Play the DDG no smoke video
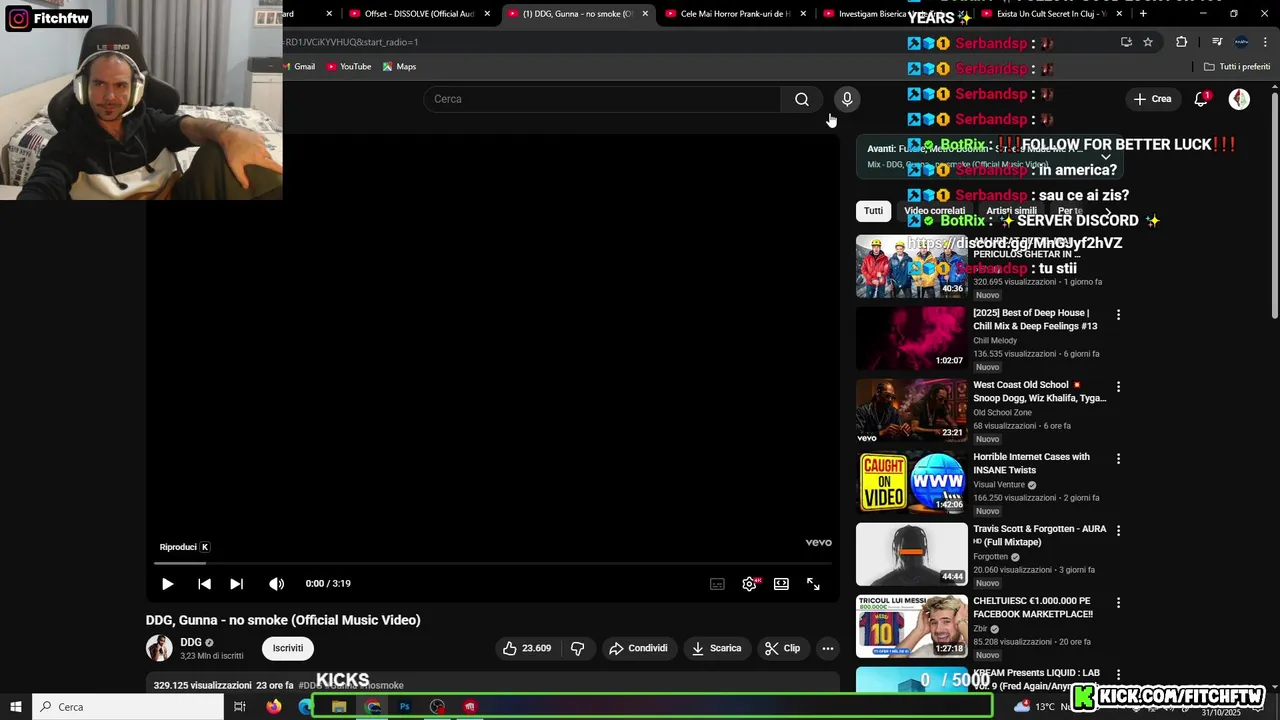Screen dimensions: 1280x720 (x=167, y=584)
